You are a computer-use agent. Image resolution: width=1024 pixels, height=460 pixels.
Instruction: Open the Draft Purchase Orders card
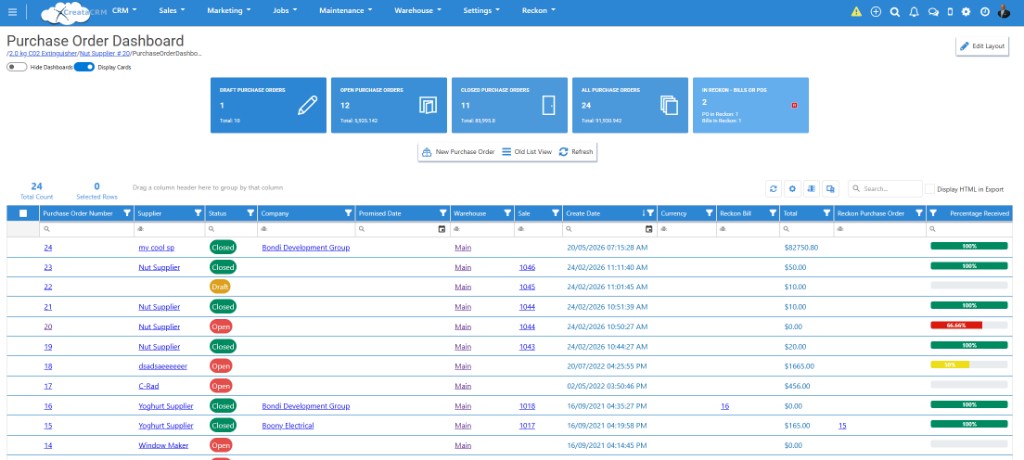click(268, 105)
